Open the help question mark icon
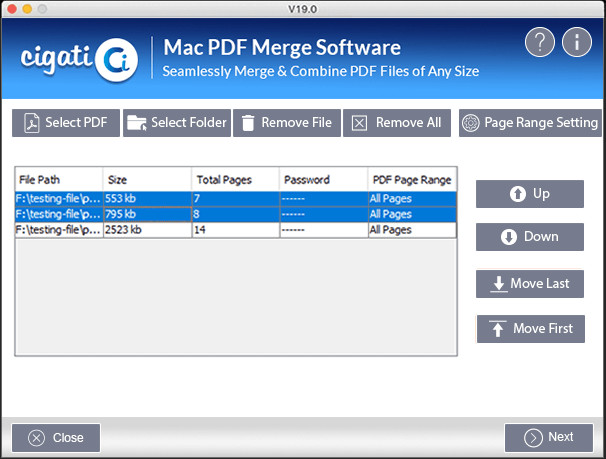This screenshot has height=459, width=606. (x=540, y=42)
